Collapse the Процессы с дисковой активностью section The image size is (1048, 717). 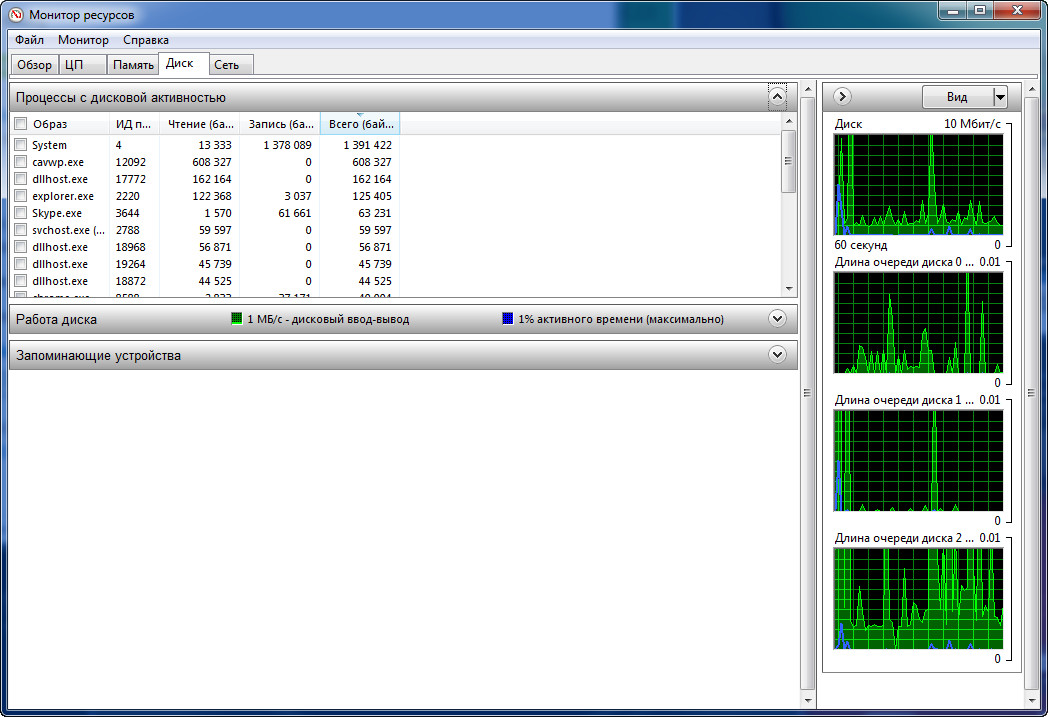[777, 98]
